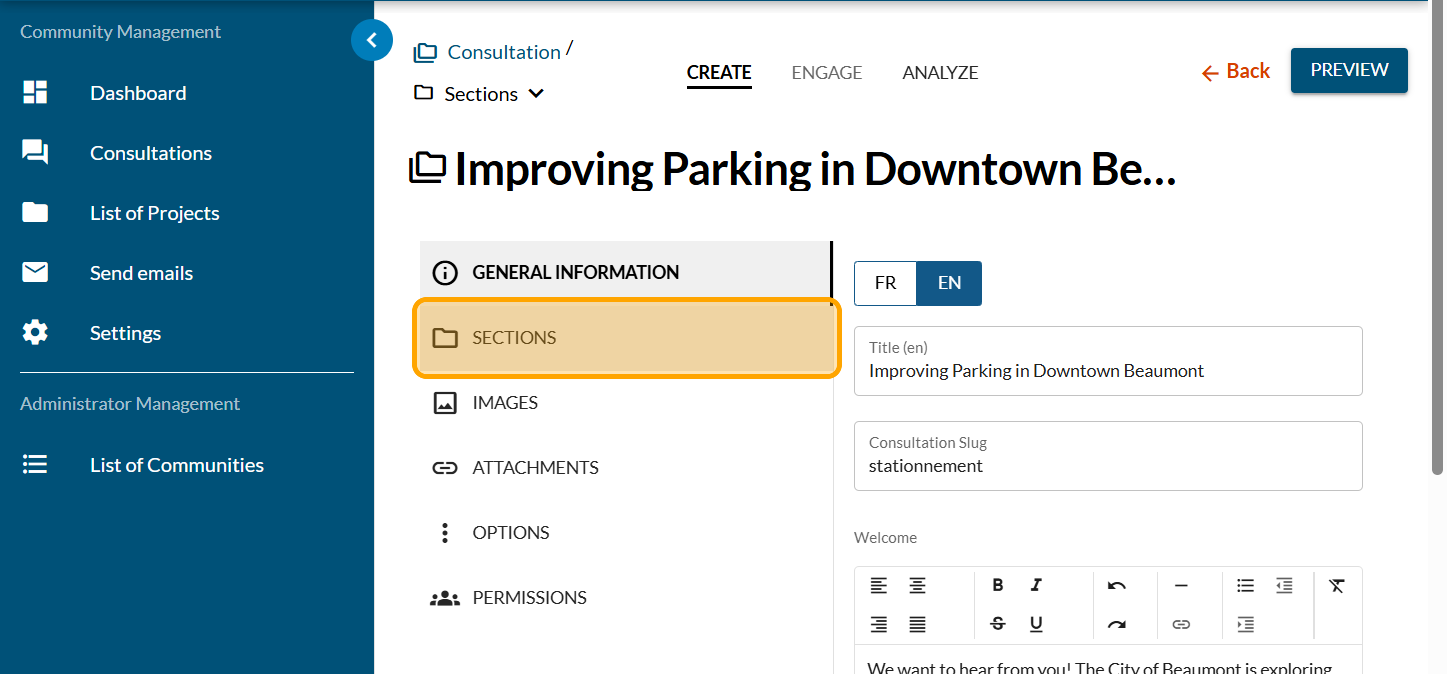
Task: Switch language to FR
Action: point(885,283)
